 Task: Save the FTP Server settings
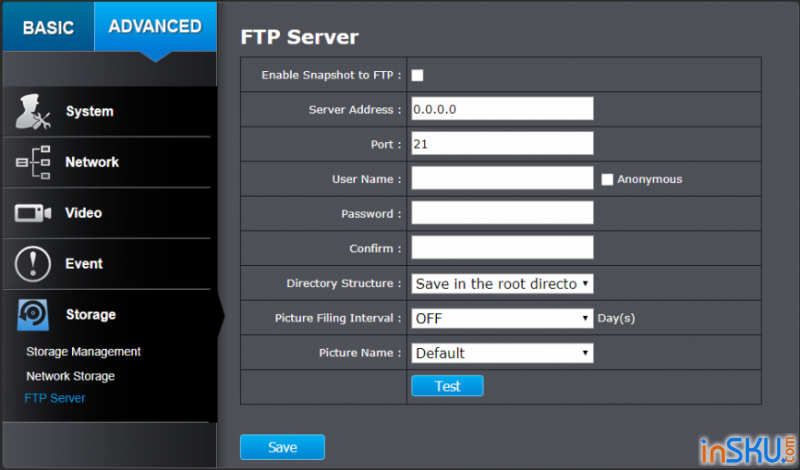(282, 447)
